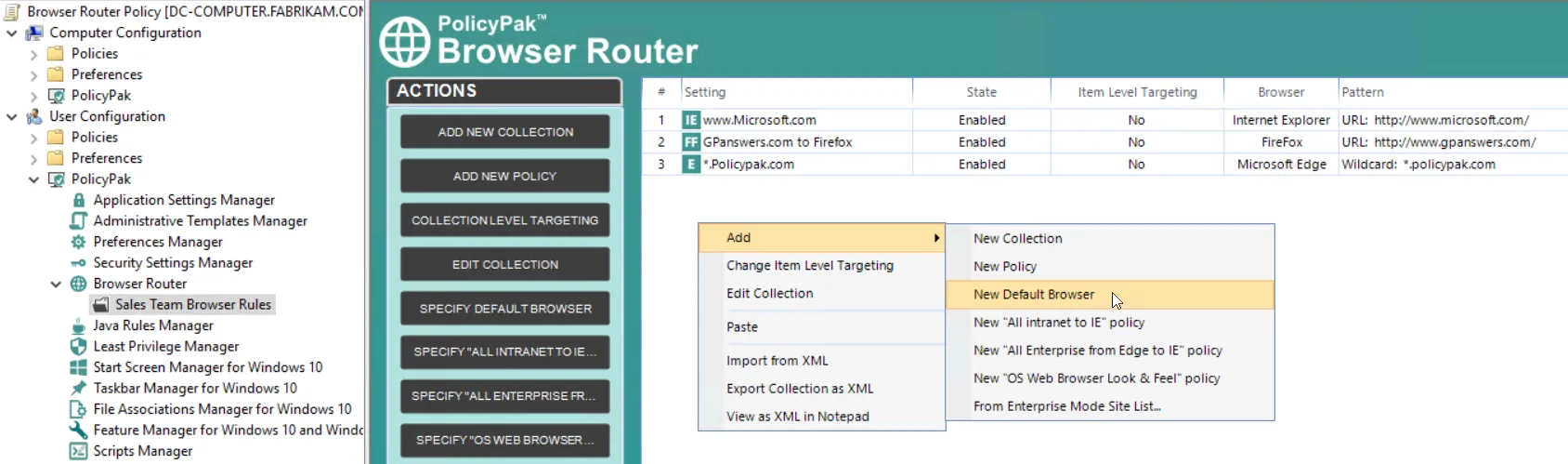1568x464 pixels.
Task: Expand Policies under User Configuration
Action: (34, 138)
